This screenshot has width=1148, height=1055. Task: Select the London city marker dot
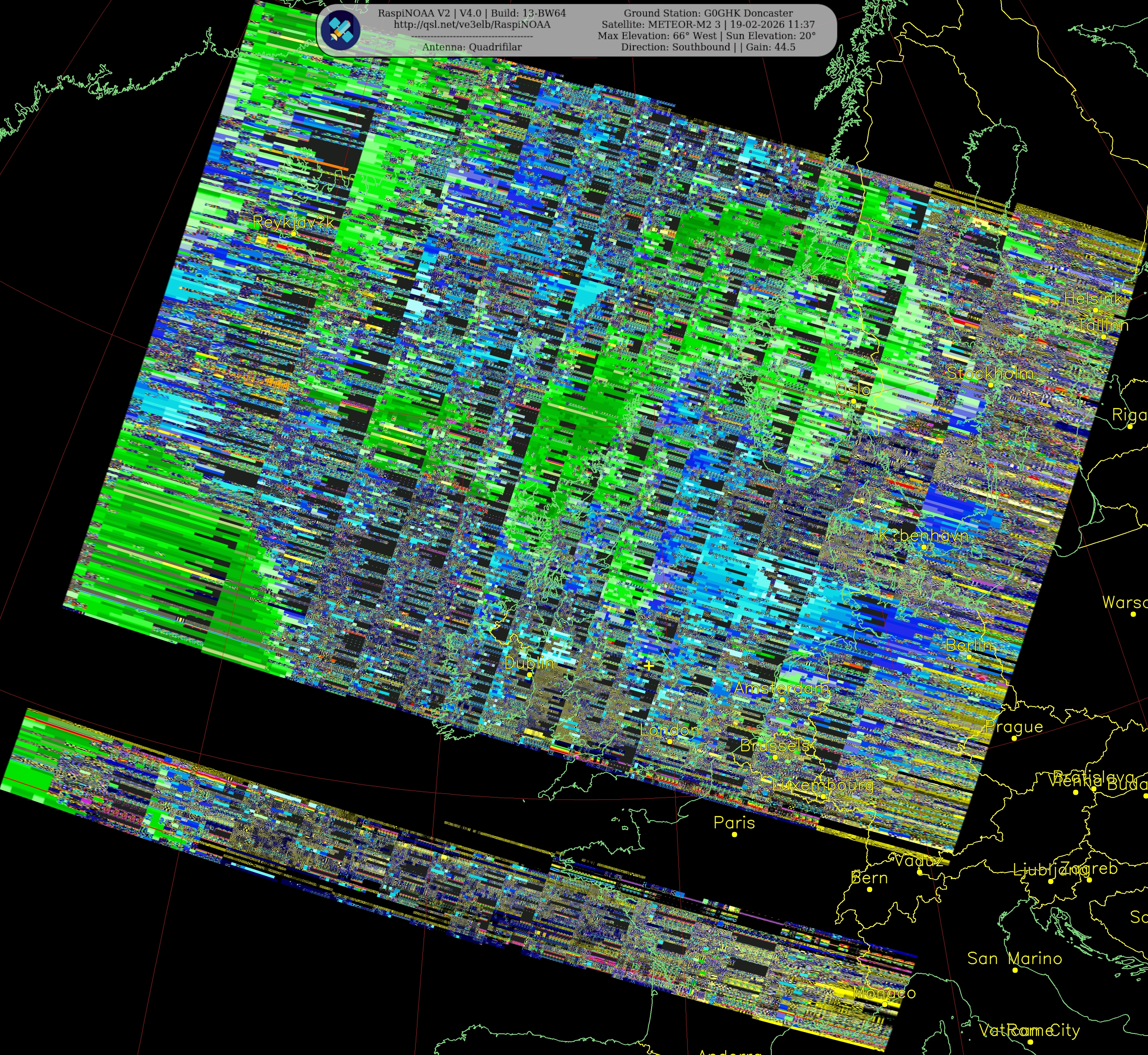pos(670,741)
